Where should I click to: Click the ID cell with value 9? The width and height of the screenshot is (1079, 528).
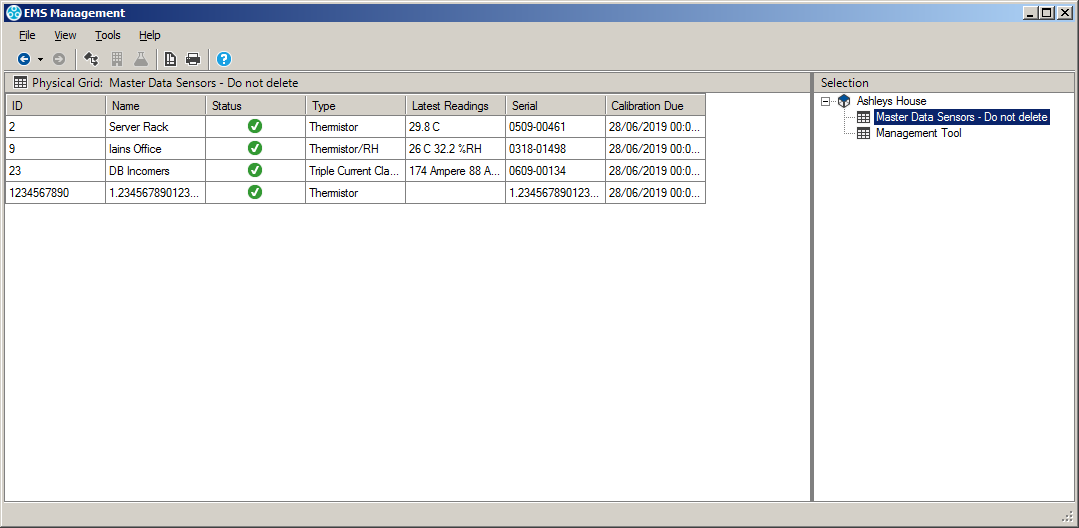click(x=56, y=149)
